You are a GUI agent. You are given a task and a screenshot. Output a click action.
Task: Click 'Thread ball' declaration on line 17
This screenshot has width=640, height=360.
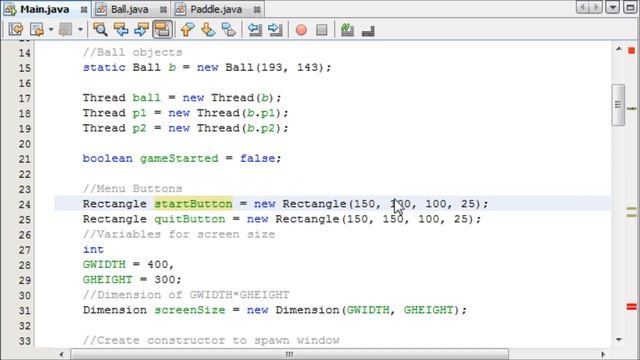pos(182,98)
